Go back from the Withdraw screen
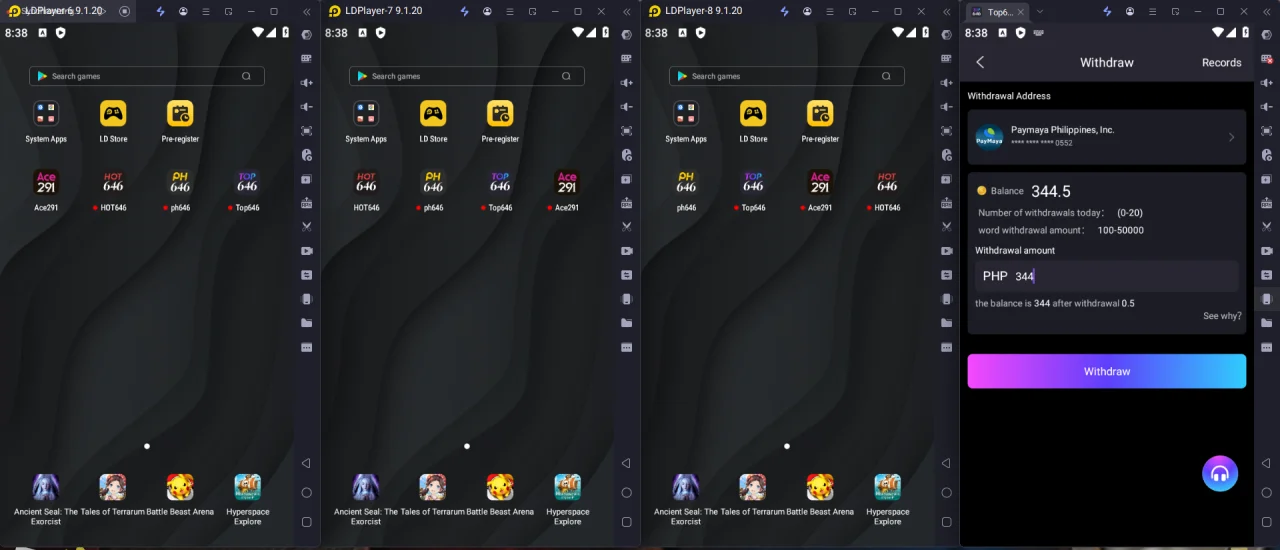 980,62
